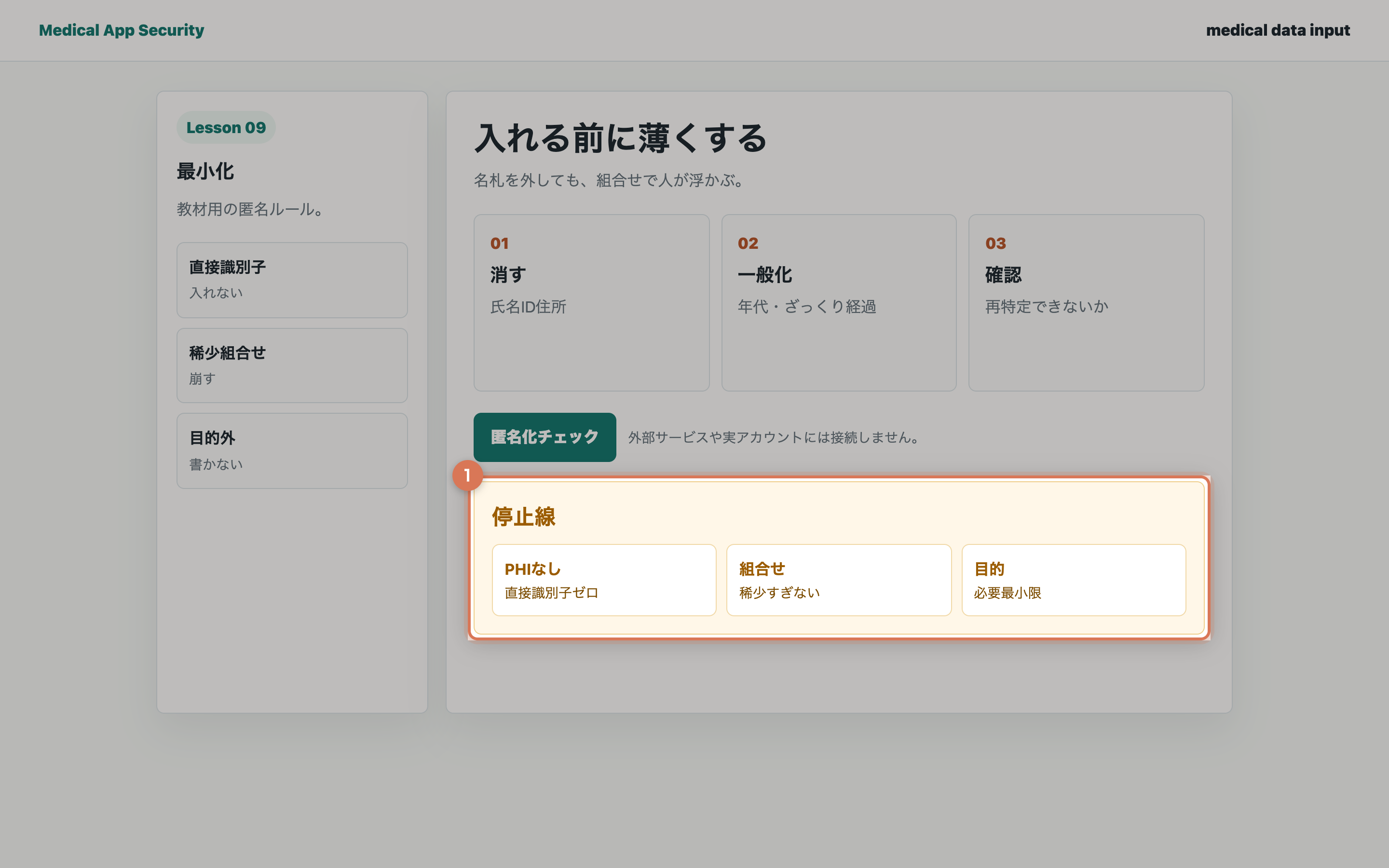Select step card 02 一般化

(x=839, y=303)
